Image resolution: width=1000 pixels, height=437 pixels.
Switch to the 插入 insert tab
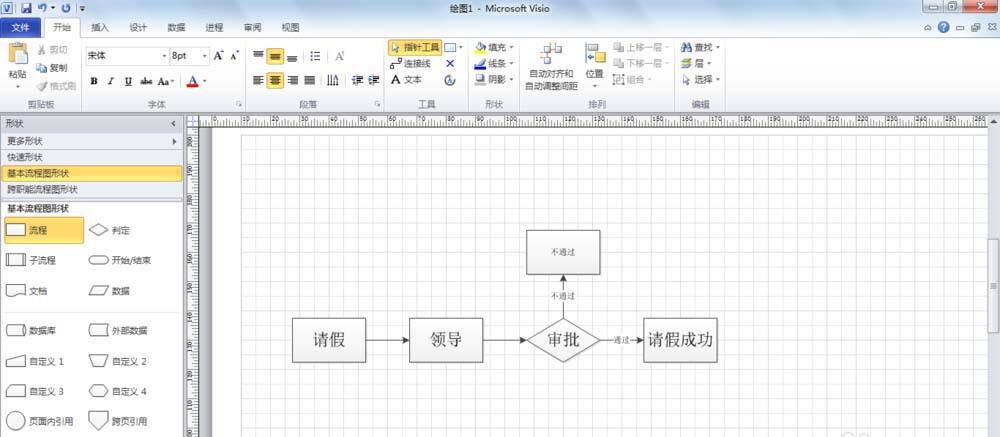point(100,27)
